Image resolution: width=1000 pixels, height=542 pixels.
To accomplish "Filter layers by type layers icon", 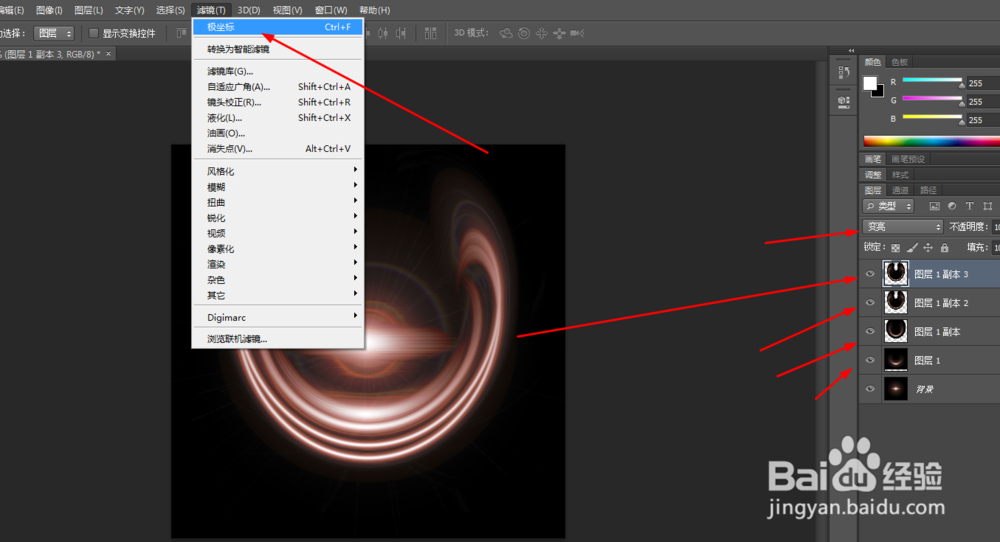I will tap(969, 206).
